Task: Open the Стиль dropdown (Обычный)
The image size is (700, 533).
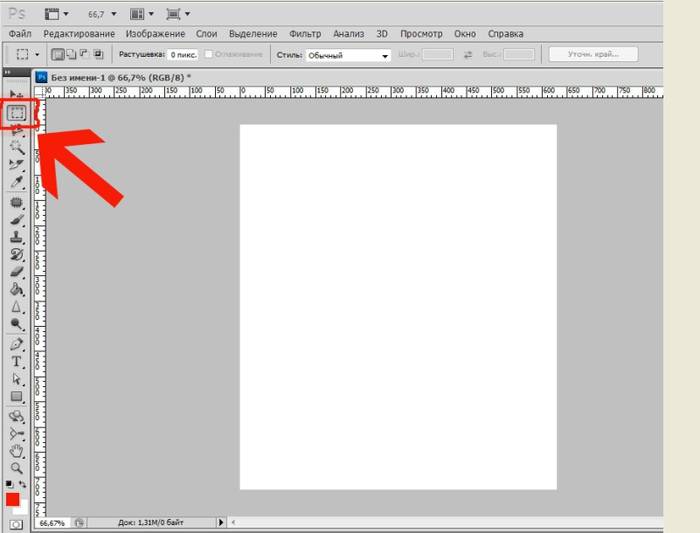Action: click(x=347, y=55)
